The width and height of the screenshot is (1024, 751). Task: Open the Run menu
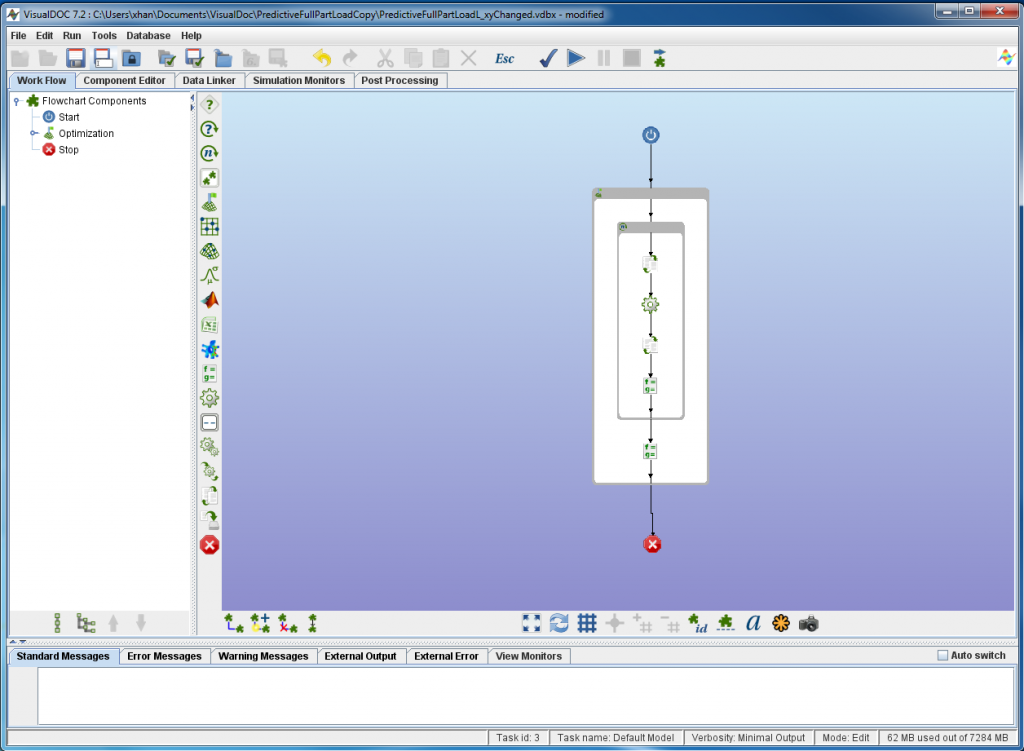pyautogui.click(x=72, y=35)
